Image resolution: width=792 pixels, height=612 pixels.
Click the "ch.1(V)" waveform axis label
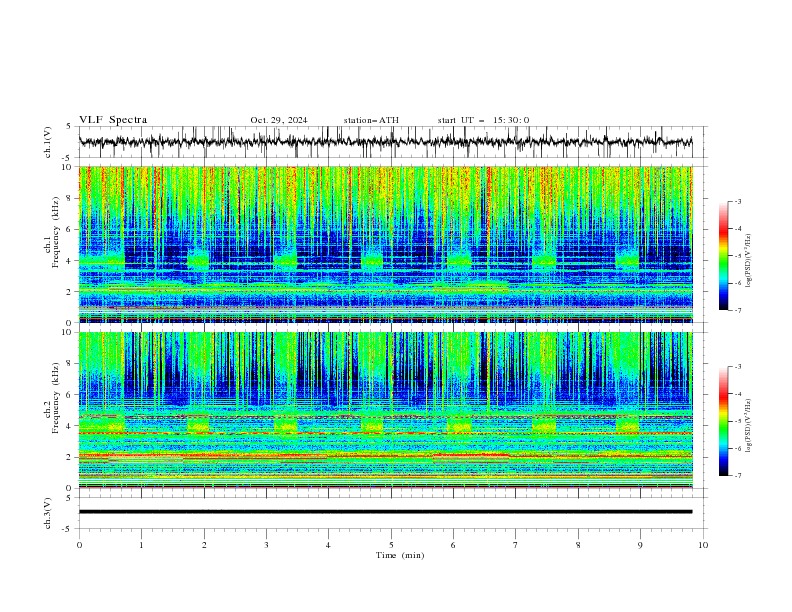coord(48,142)
